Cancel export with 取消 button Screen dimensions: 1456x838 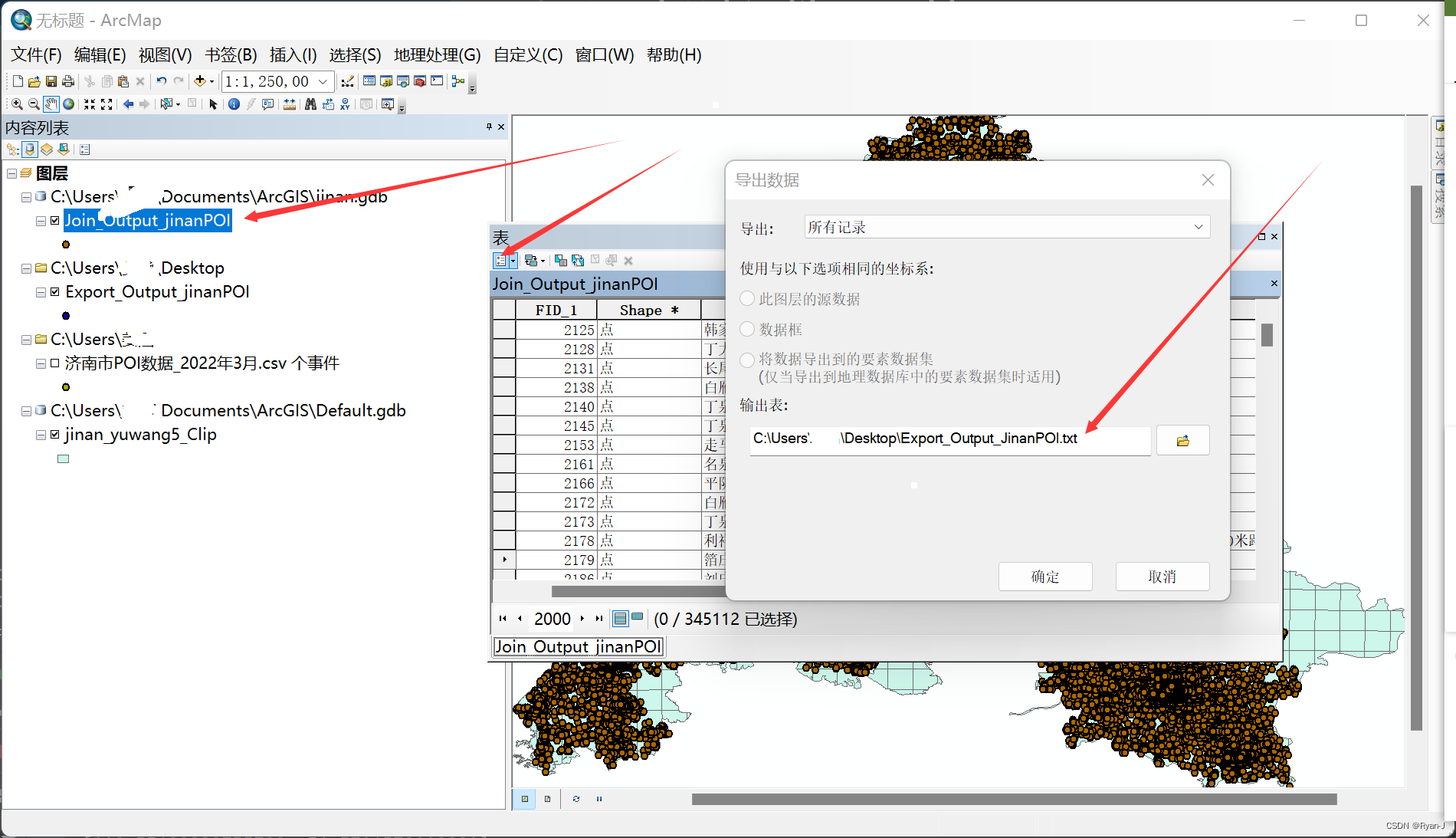coord(1163,577)
